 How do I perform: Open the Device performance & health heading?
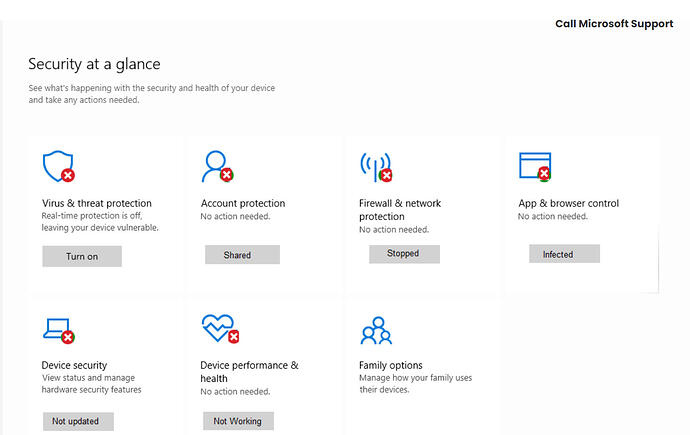point(250,372)
